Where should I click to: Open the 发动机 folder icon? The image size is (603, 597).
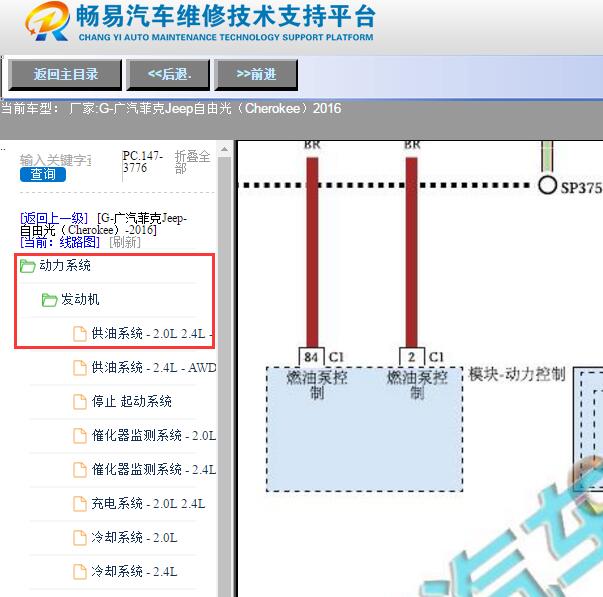pos(50,300)
